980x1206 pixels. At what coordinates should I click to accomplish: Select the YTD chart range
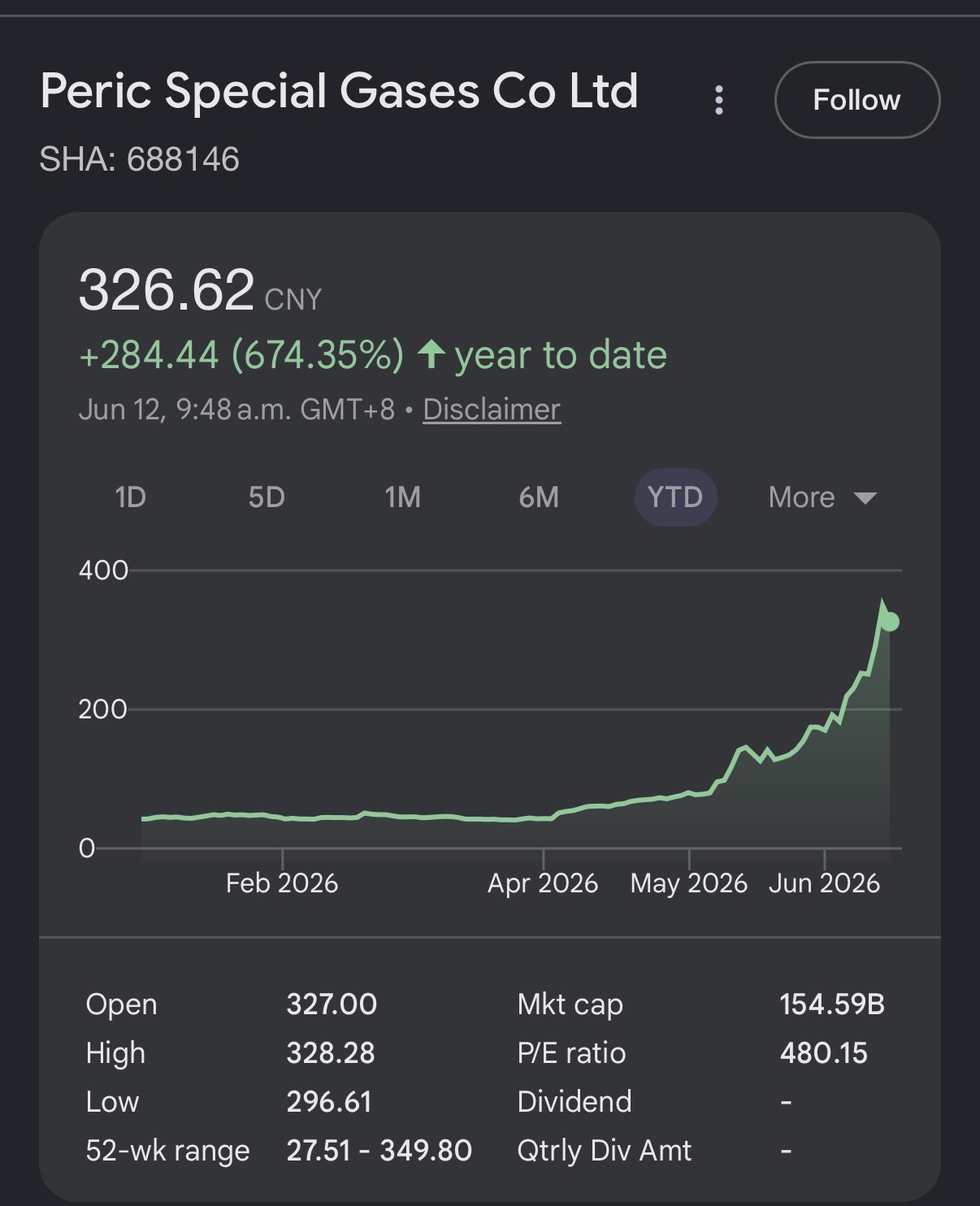click(x=675, y=497)
